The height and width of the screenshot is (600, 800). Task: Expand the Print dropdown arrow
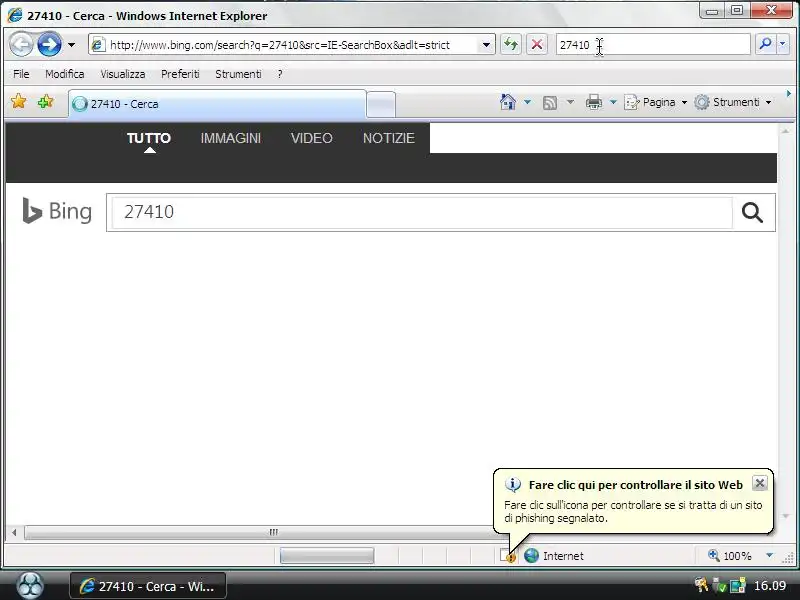(x=613, y=102)
